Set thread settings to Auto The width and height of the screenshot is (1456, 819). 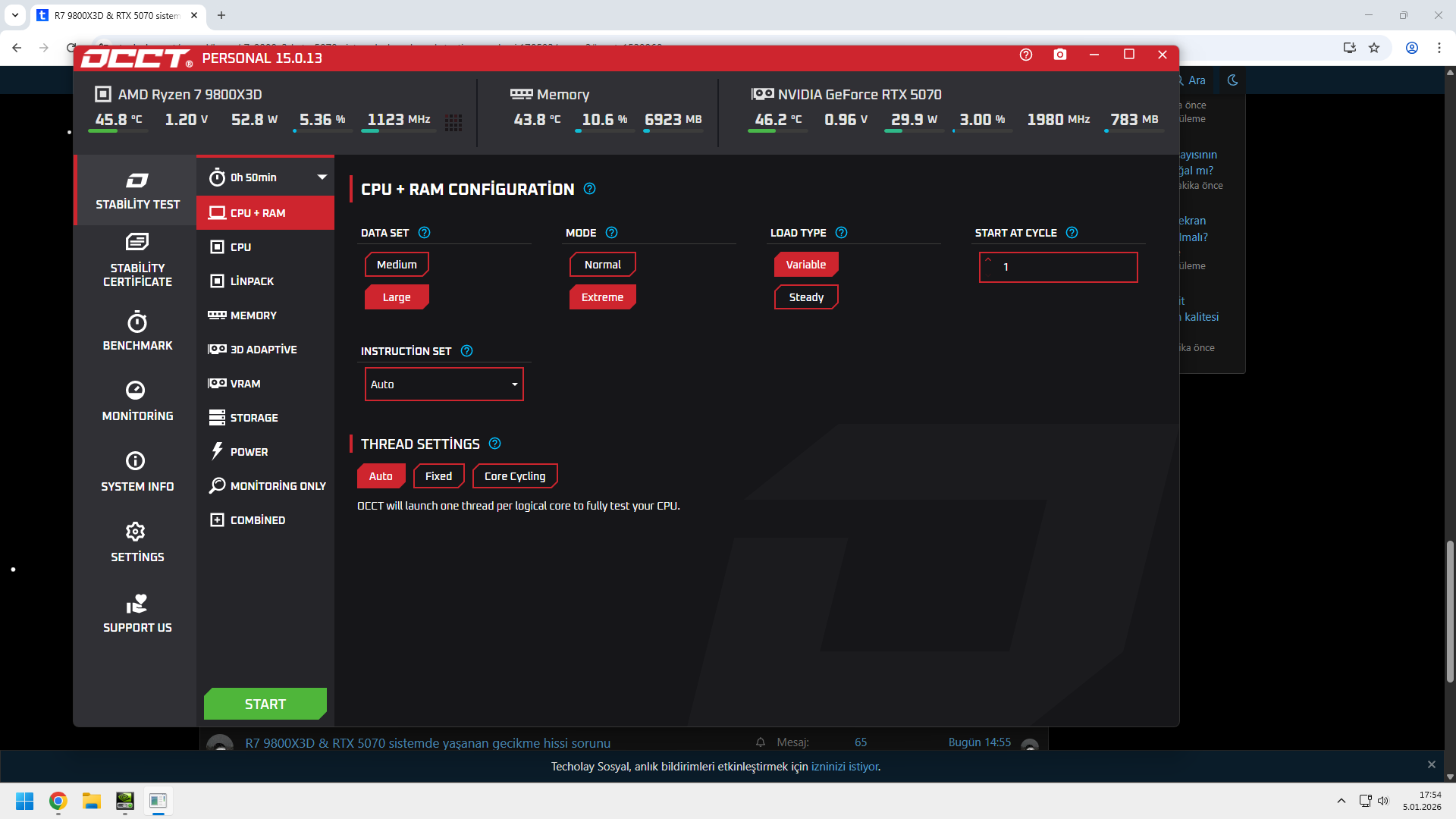(381, 476)
